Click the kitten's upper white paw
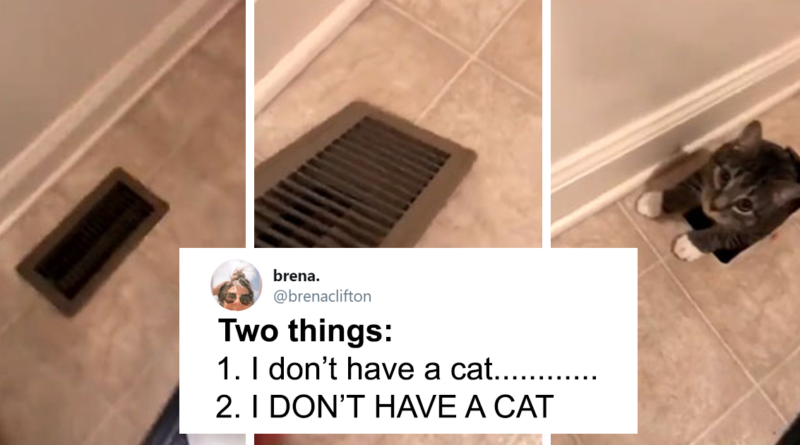Screen dimensions: 800x445 [649, 204]
